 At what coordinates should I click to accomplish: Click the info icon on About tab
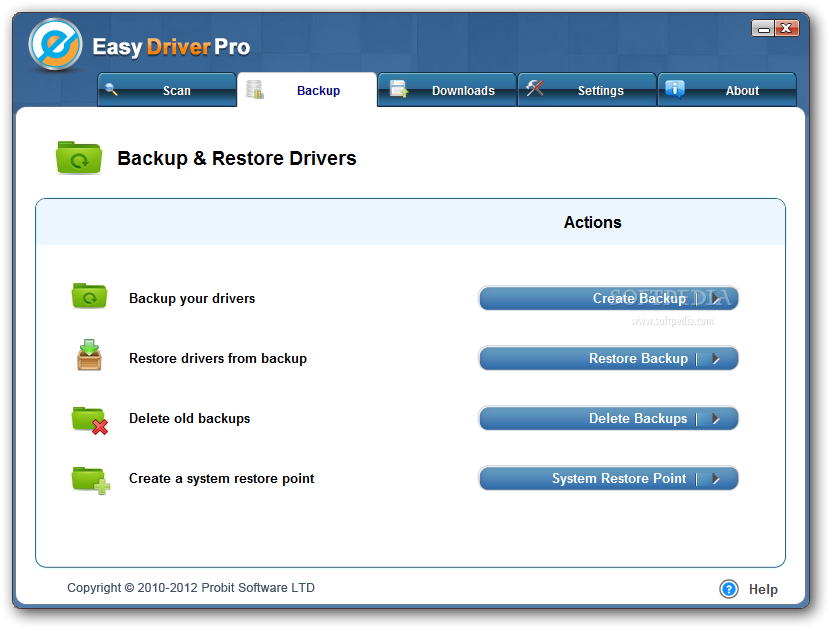click(x=675, y=89)
